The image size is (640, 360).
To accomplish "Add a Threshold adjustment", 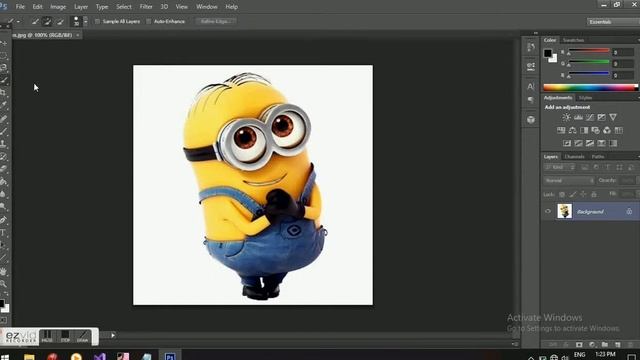I will 590,143.
